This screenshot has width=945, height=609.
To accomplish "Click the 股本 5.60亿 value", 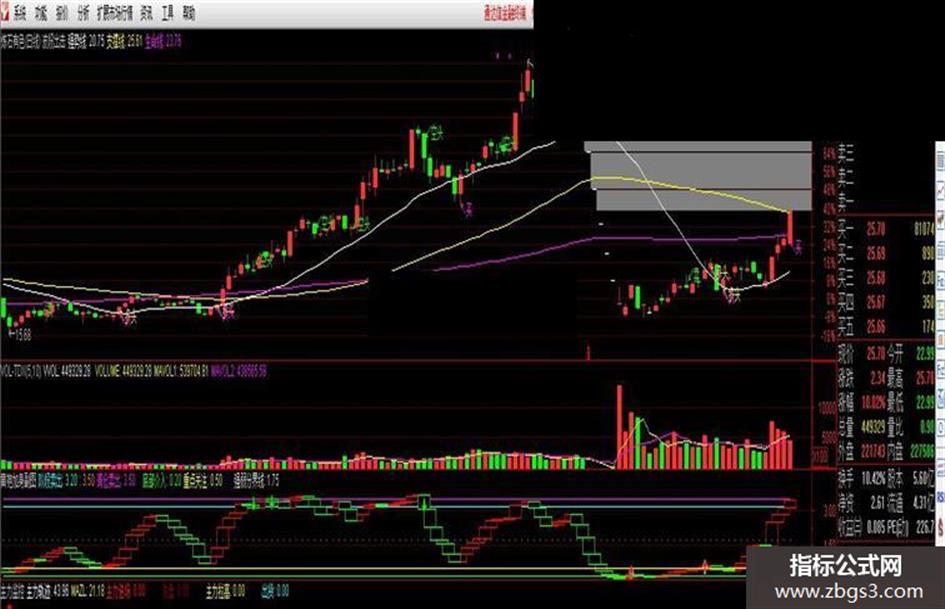I will pos(925,478).
